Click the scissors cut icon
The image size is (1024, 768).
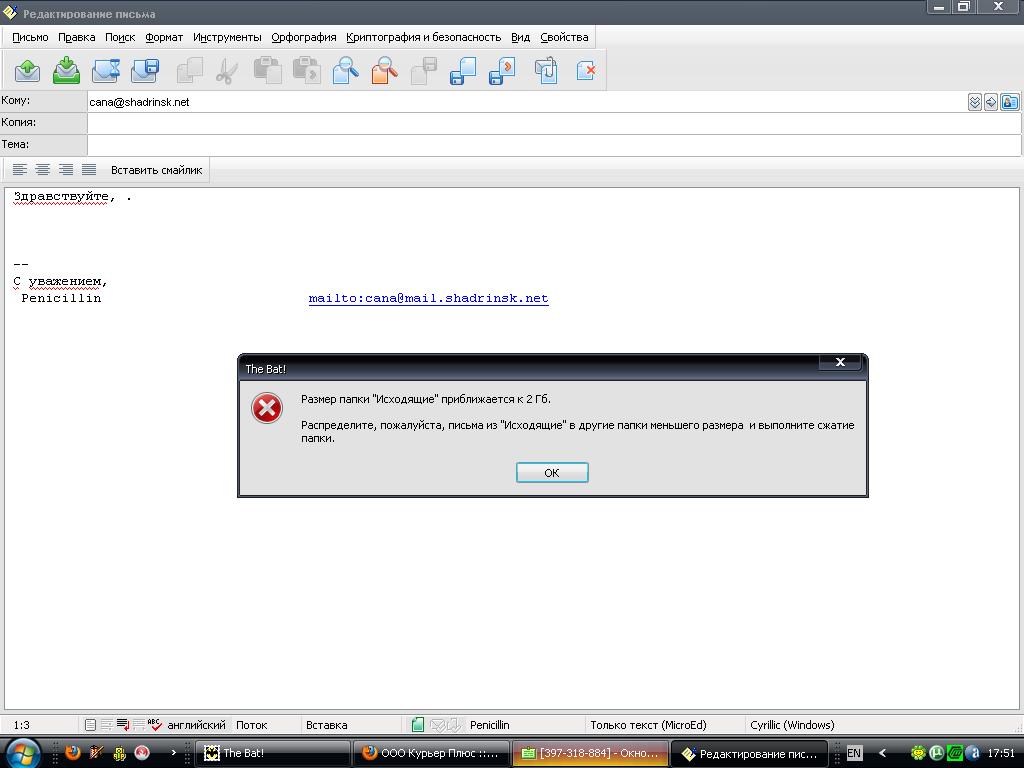(x=226, y=71)
